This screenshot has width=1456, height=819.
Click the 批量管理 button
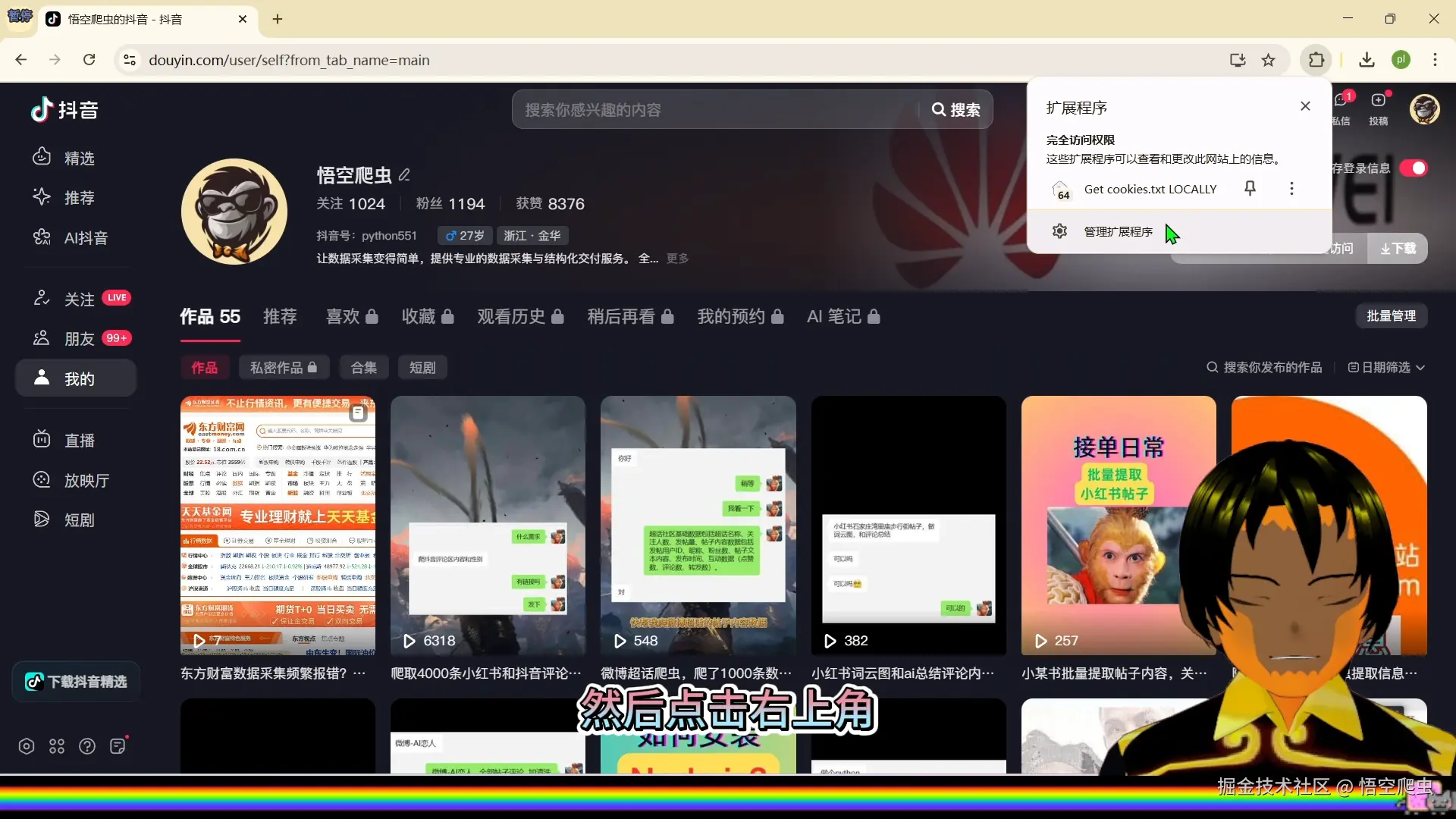(x=1391, y=315)
